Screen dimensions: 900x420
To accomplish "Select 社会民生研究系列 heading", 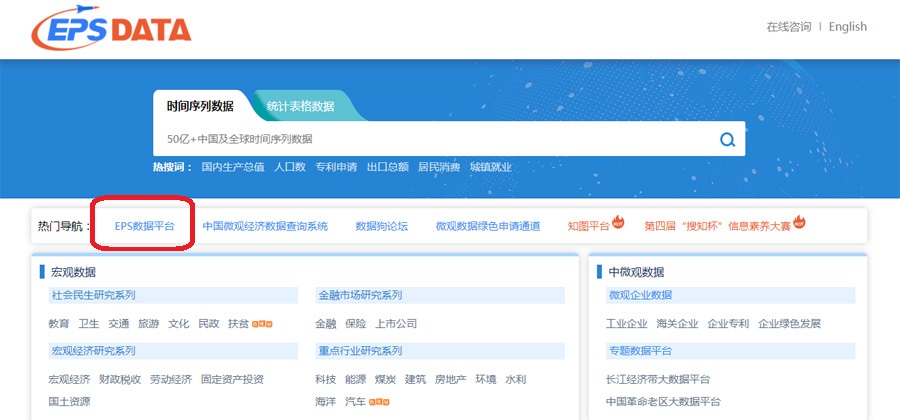I will pos(94,295).
